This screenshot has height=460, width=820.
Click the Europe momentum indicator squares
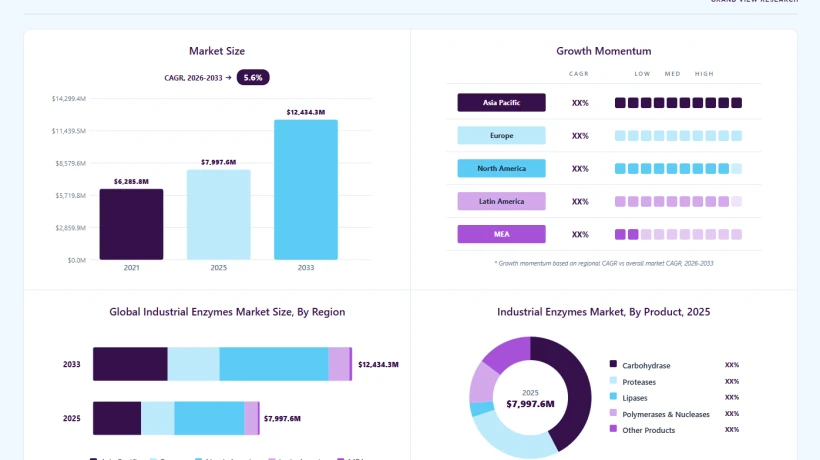678,136
